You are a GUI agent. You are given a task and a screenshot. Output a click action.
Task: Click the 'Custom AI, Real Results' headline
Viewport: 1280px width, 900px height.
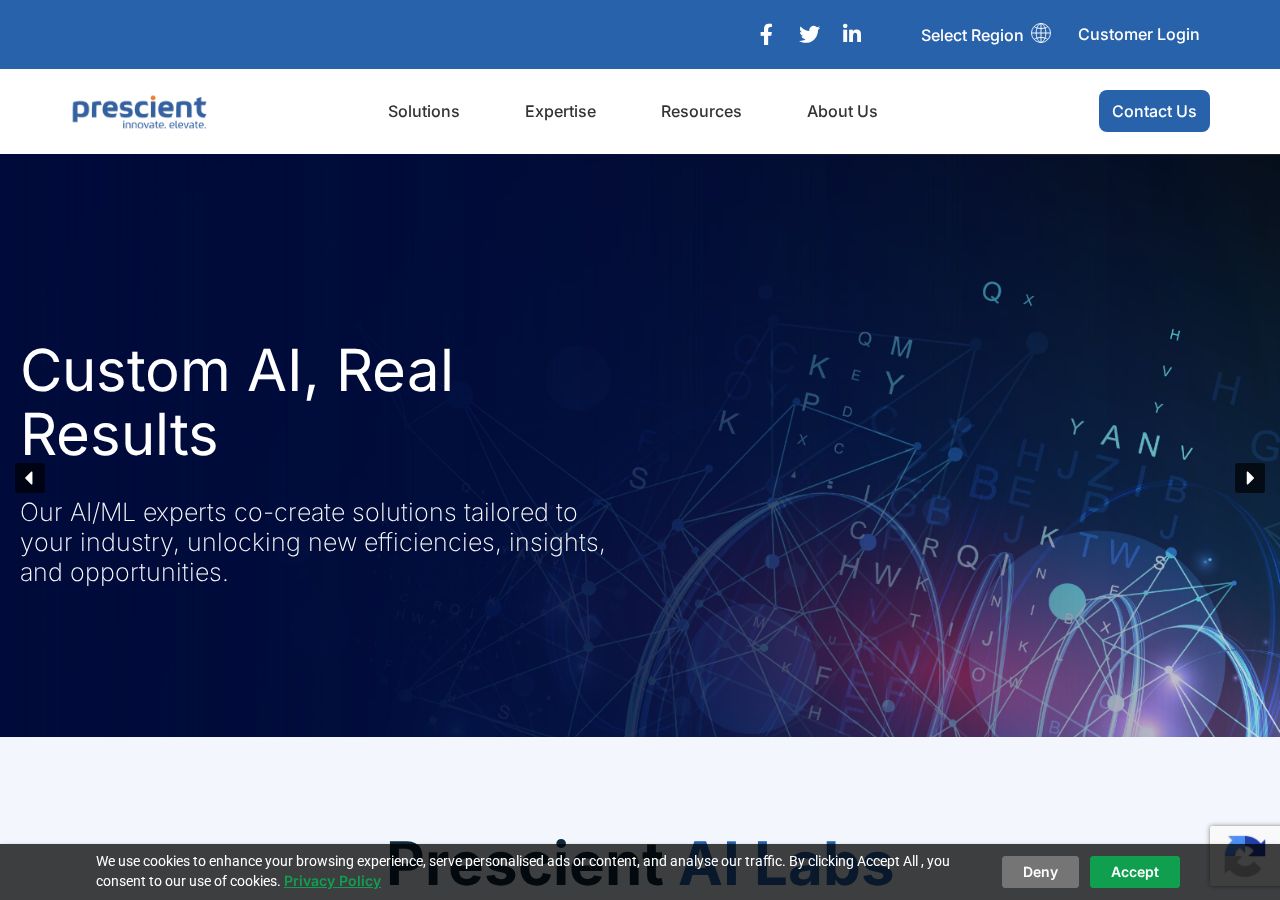click(x=237, y=402)
